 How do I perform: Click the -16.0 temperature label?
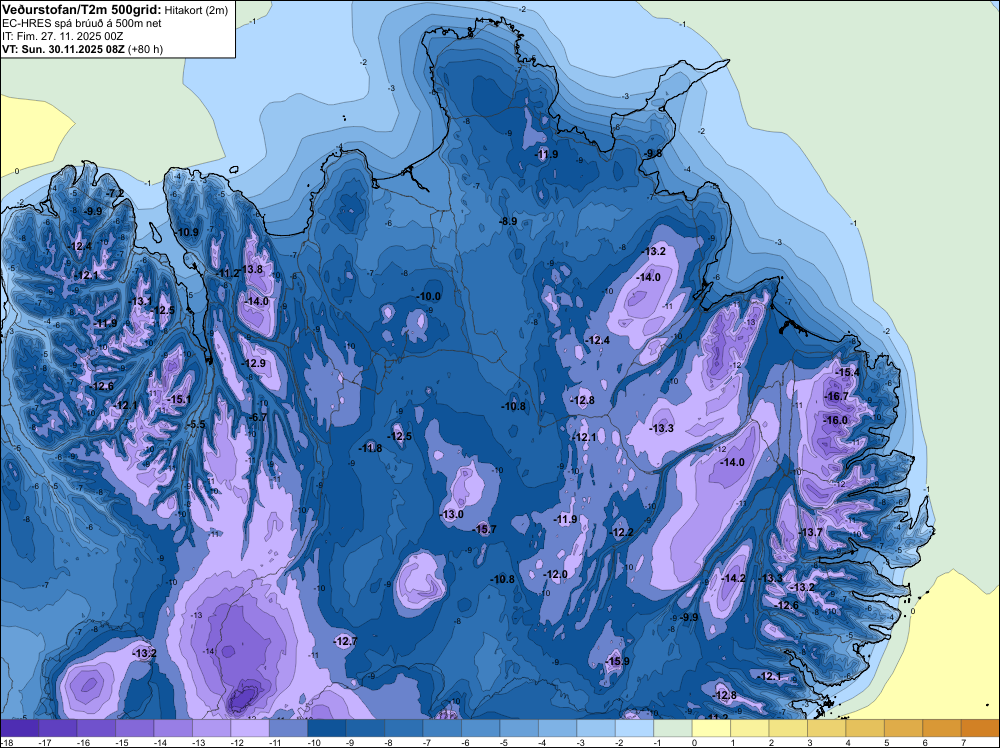pyautogui.click(x=835, y=420)
